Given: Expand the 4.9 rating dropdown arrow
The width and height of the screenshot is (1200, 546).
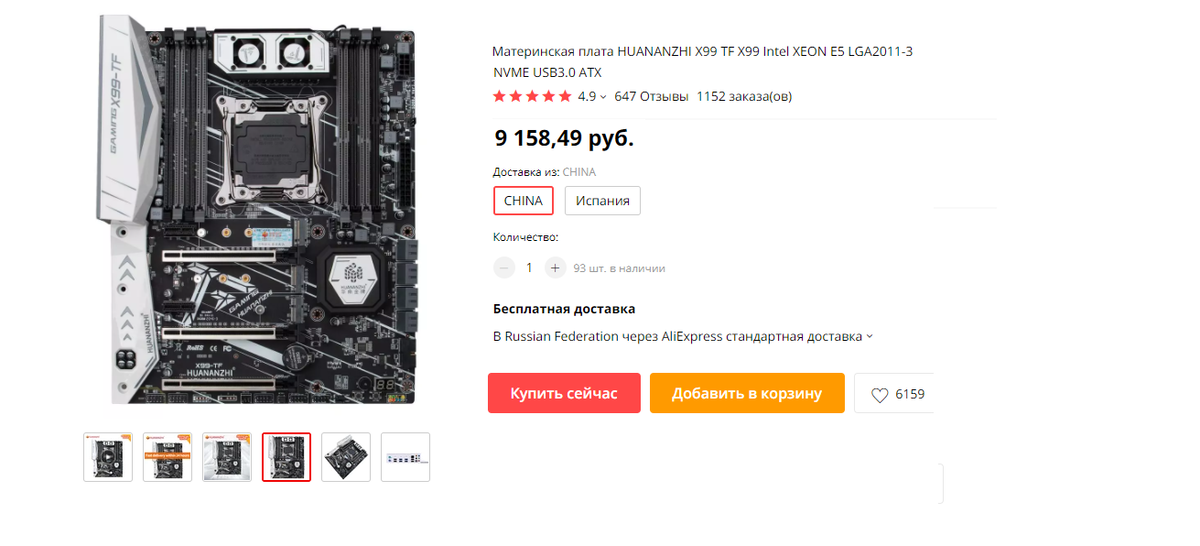Looking at the screenshot, I should click(x=603, y=97).
